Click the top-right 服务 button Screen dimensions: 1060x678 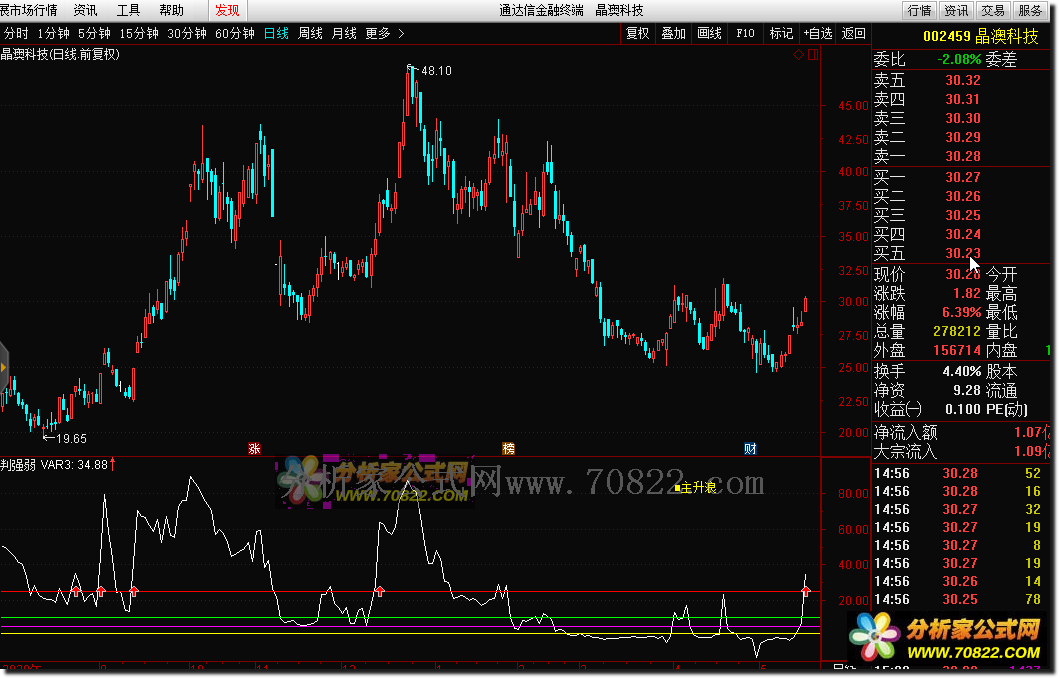[1030, 10]
